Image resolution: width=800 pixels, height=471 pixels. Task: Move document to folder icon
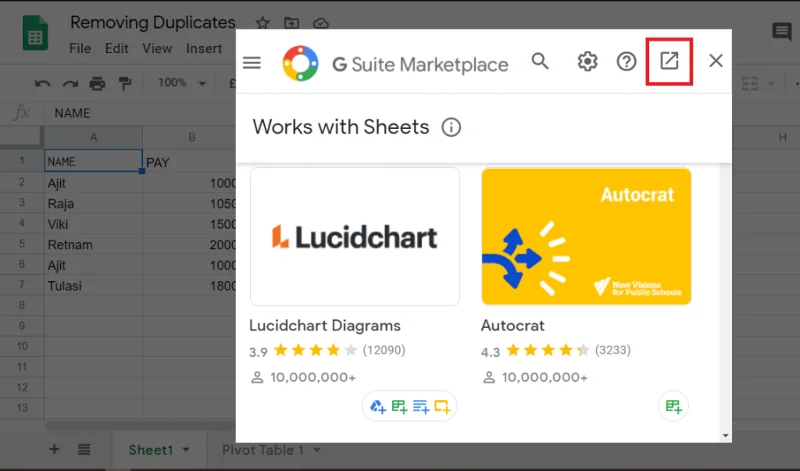click(x=291, y=23)
